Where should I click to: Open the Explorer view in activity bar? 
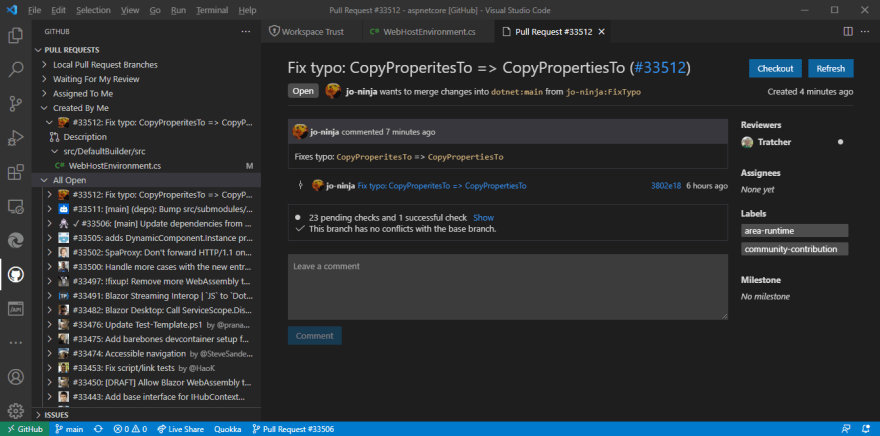click(16, 36)
